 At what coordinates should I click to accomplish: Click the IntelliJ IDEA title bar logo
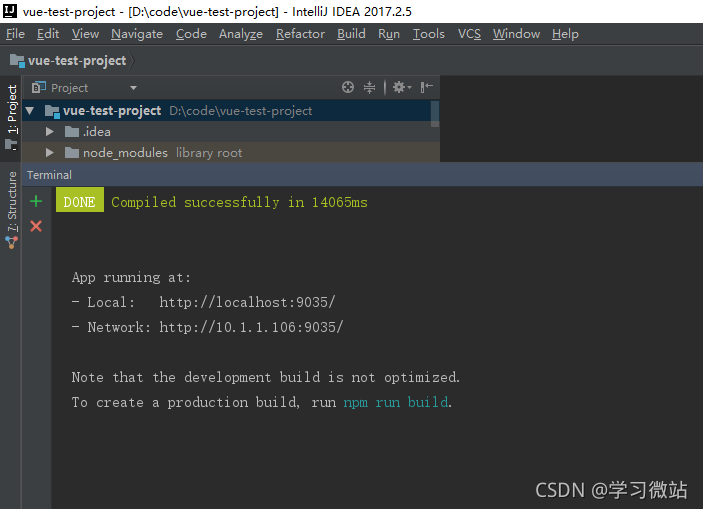10,11
